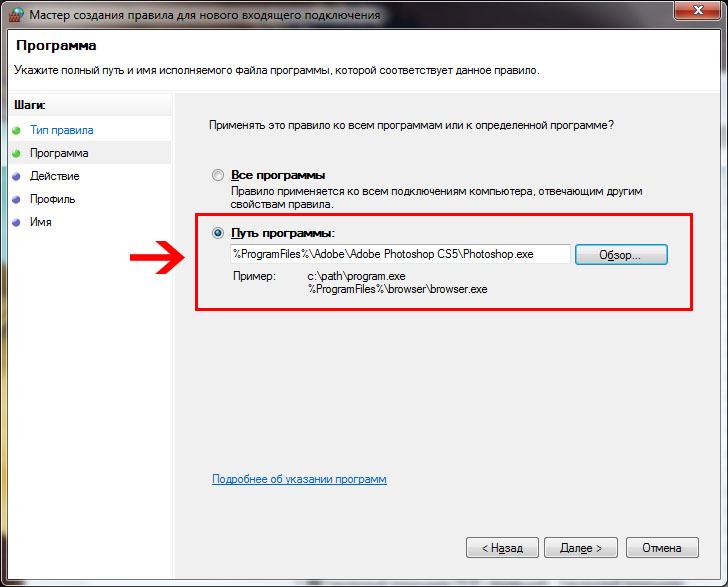Click the blue bullet next to 'Профиль'

coord(16,199)
